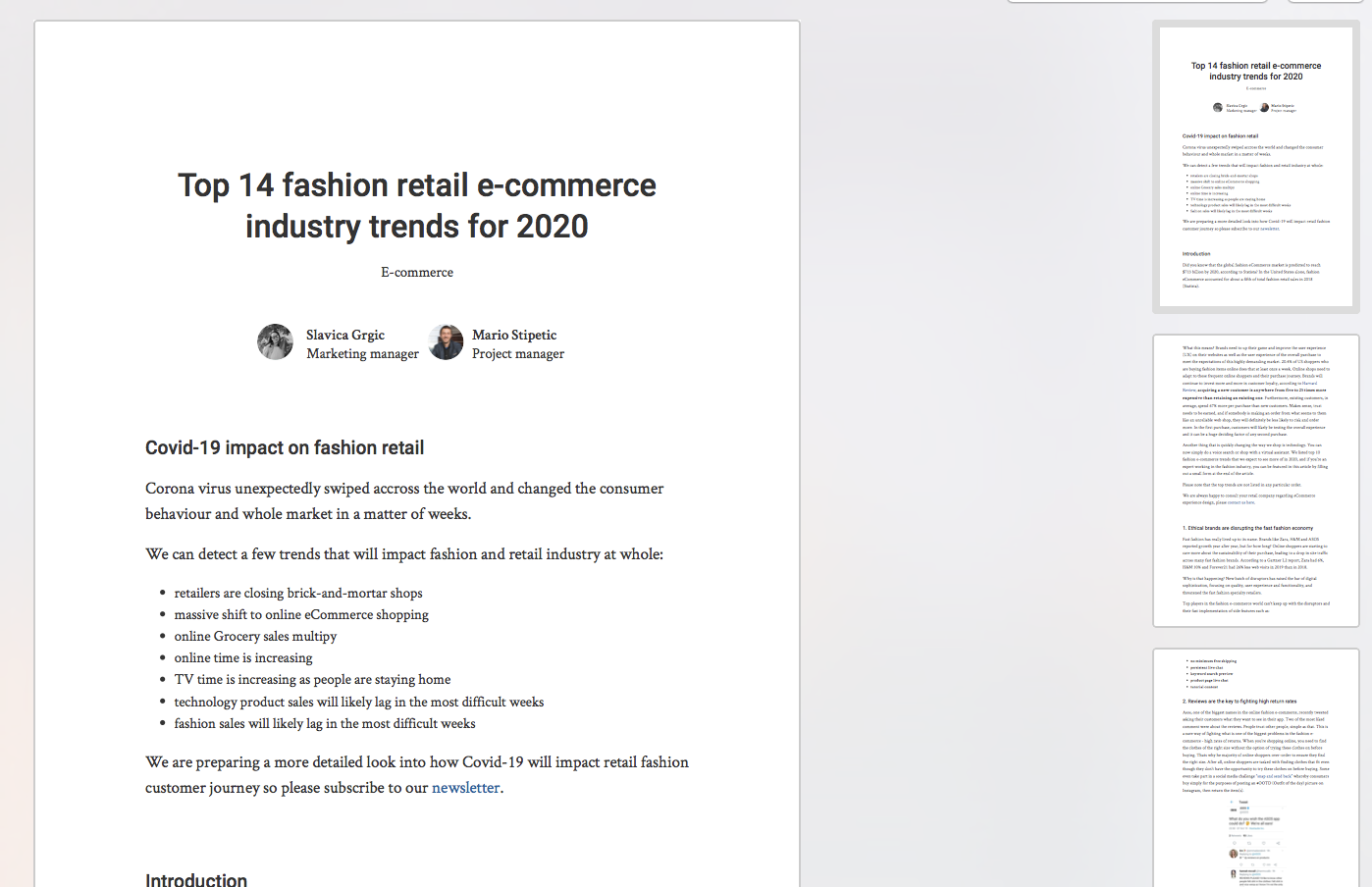
Task: Jump to the second page thumbnail
Action: [1255, 481]
